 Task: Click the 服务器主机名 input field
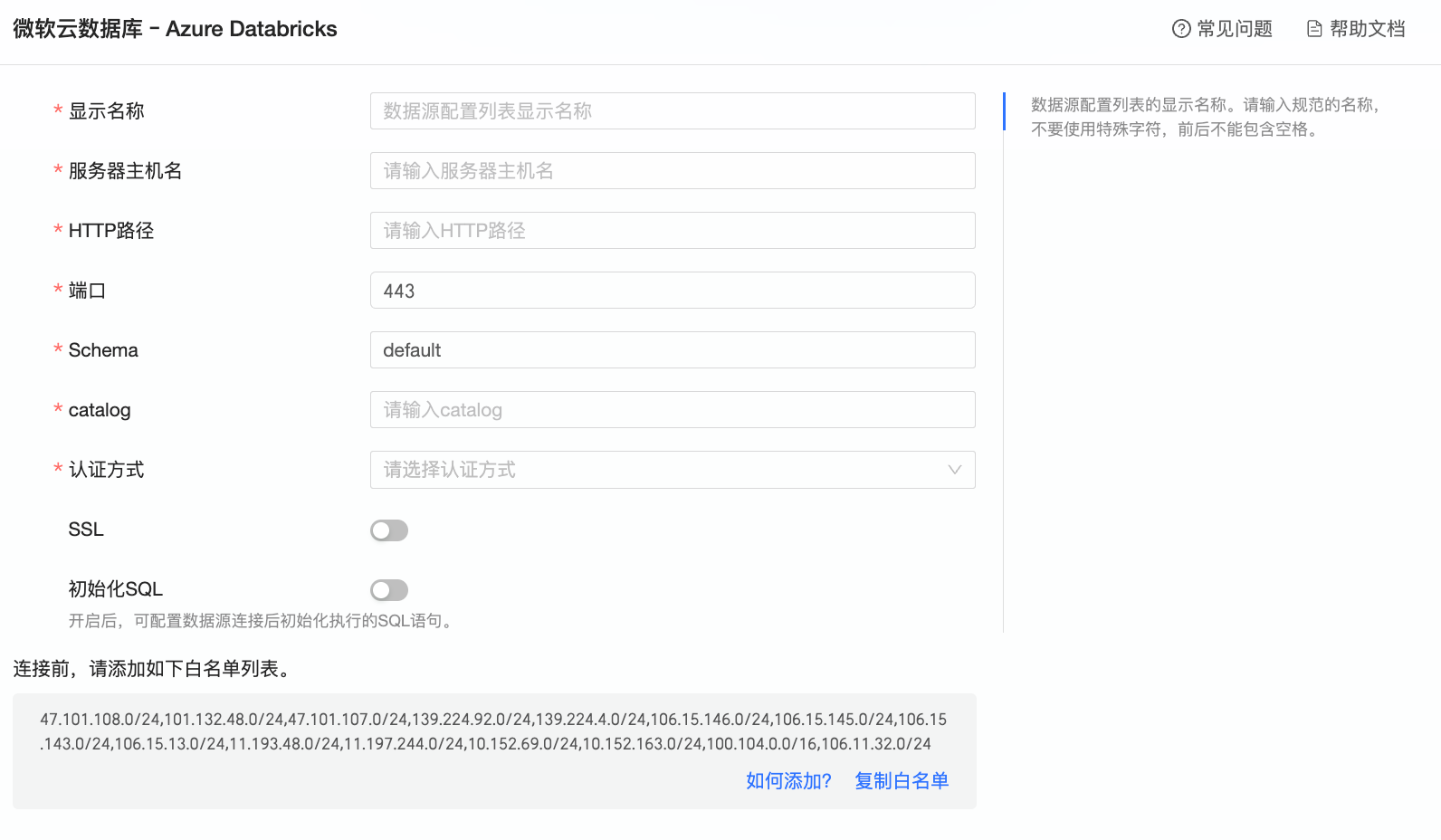pos(673,171)
